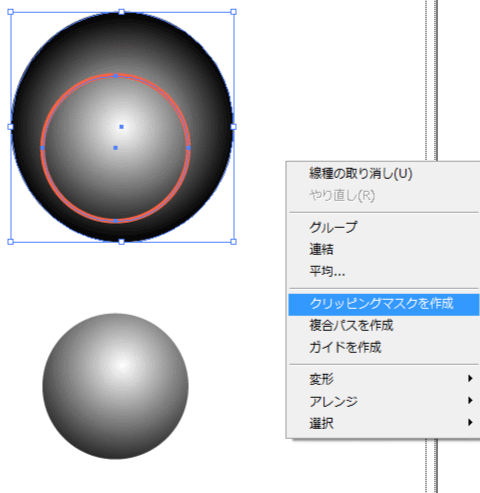Click bottom anchor point of red circle

115,221
